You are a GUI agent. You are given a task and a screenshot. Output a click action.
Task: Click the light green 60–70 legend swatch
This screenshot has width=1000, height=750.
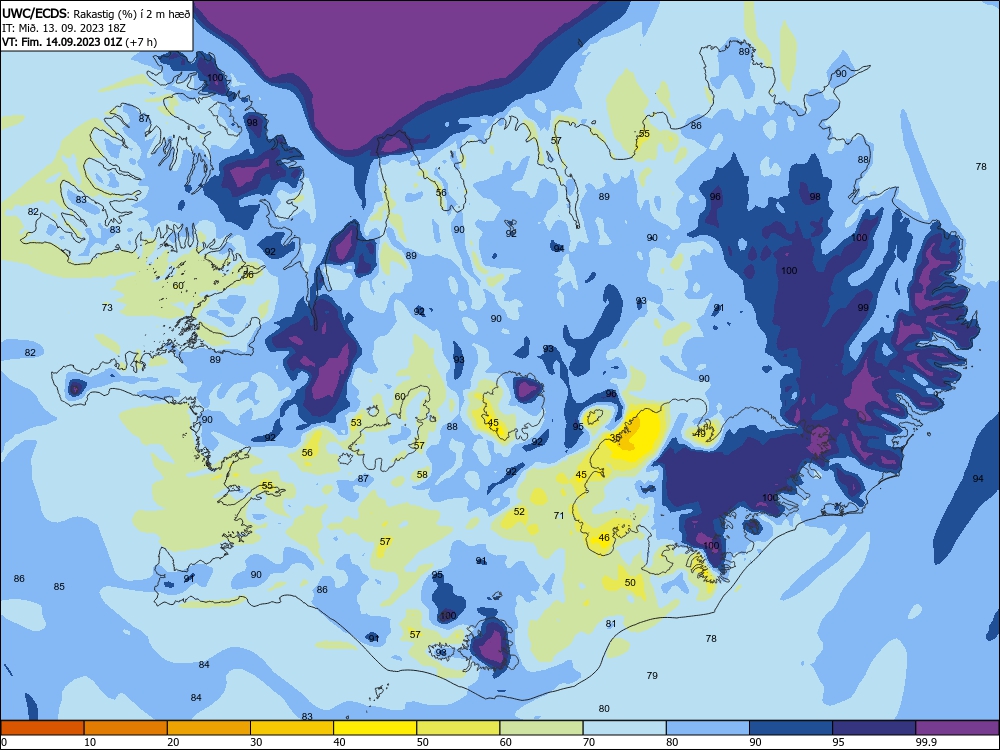pyautogui.click(x=541, y=728)
